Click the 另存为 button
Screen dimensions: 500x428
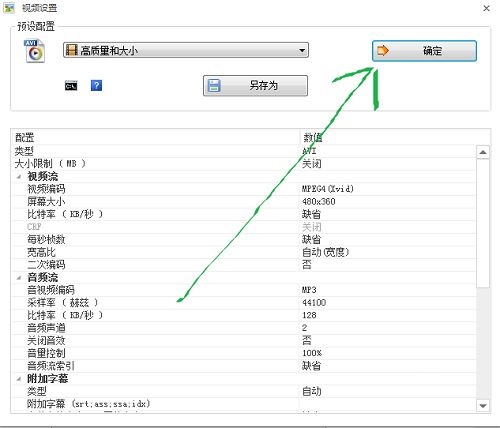[255, 86]
